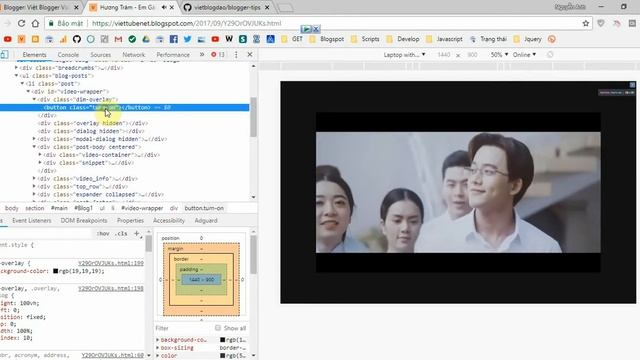This screenshot has height=360, width=640.
Task: Open the Javascript bookmarks folder
Action: 444,39
